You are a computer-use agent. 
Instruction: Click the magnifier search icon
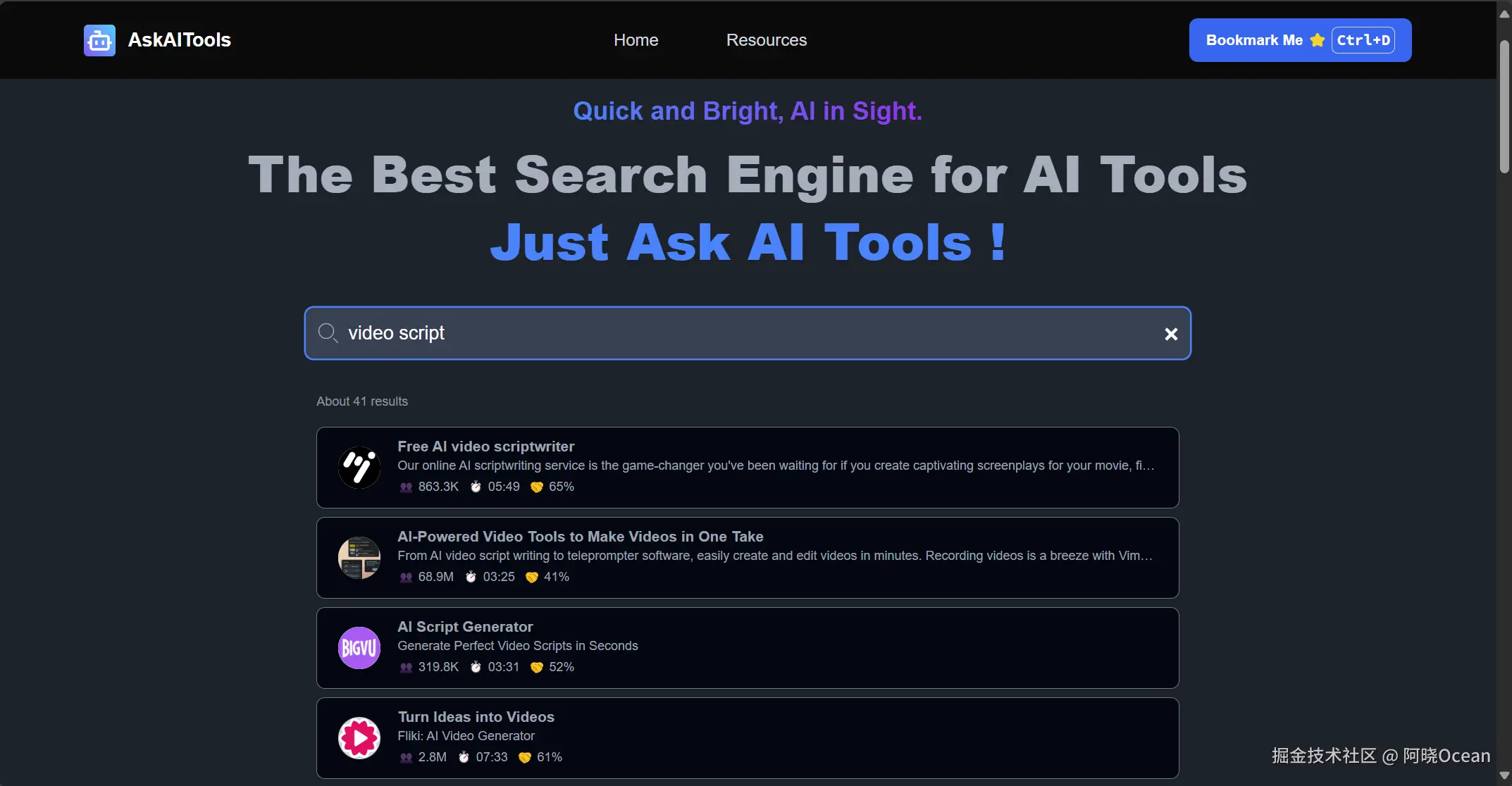click(x=328, y=332)
